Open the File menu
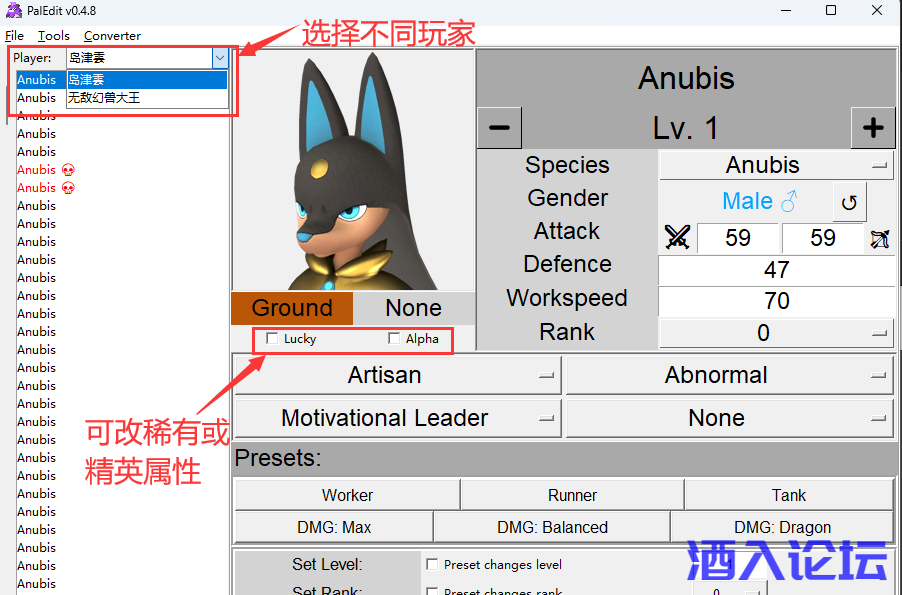Image resolution: width=902 pixels, height=595 pixels. pos(14,36)
